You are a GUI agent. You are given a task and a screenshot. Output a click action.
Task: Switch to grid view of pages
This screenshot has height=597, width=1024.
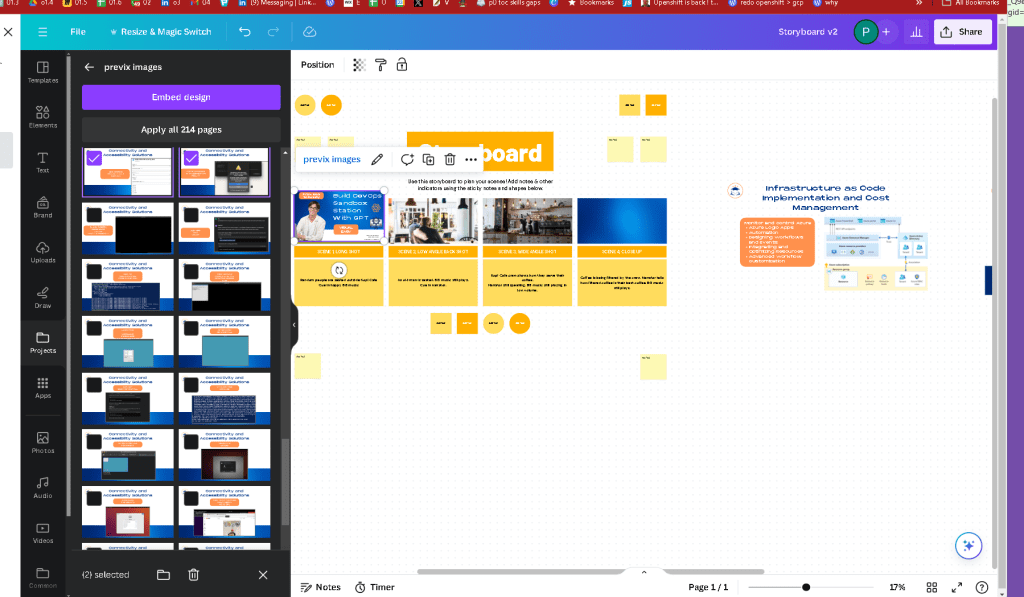tap(932, 587)
